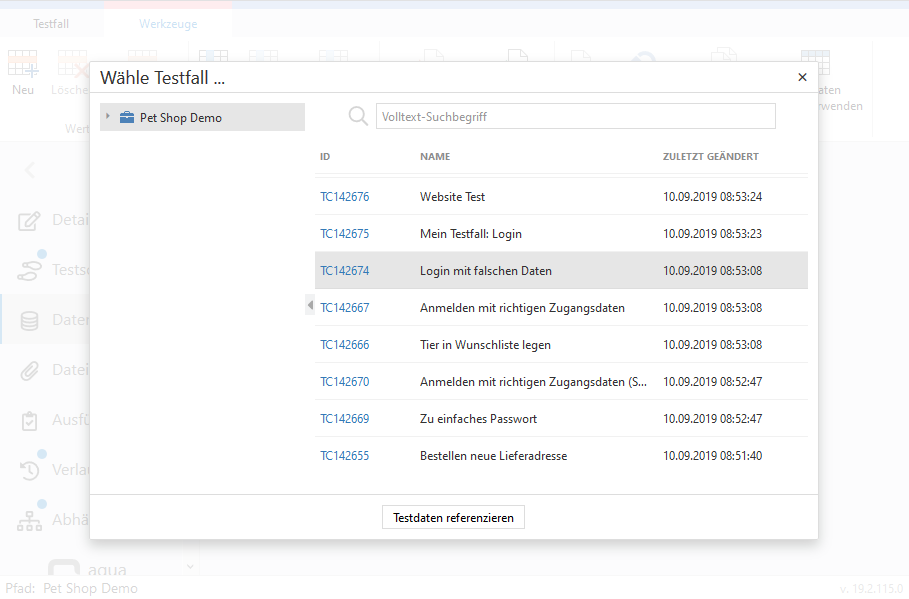Switch to the Testfall tab
This screenshot has height=599, width=909.
[x=51, y=24]
